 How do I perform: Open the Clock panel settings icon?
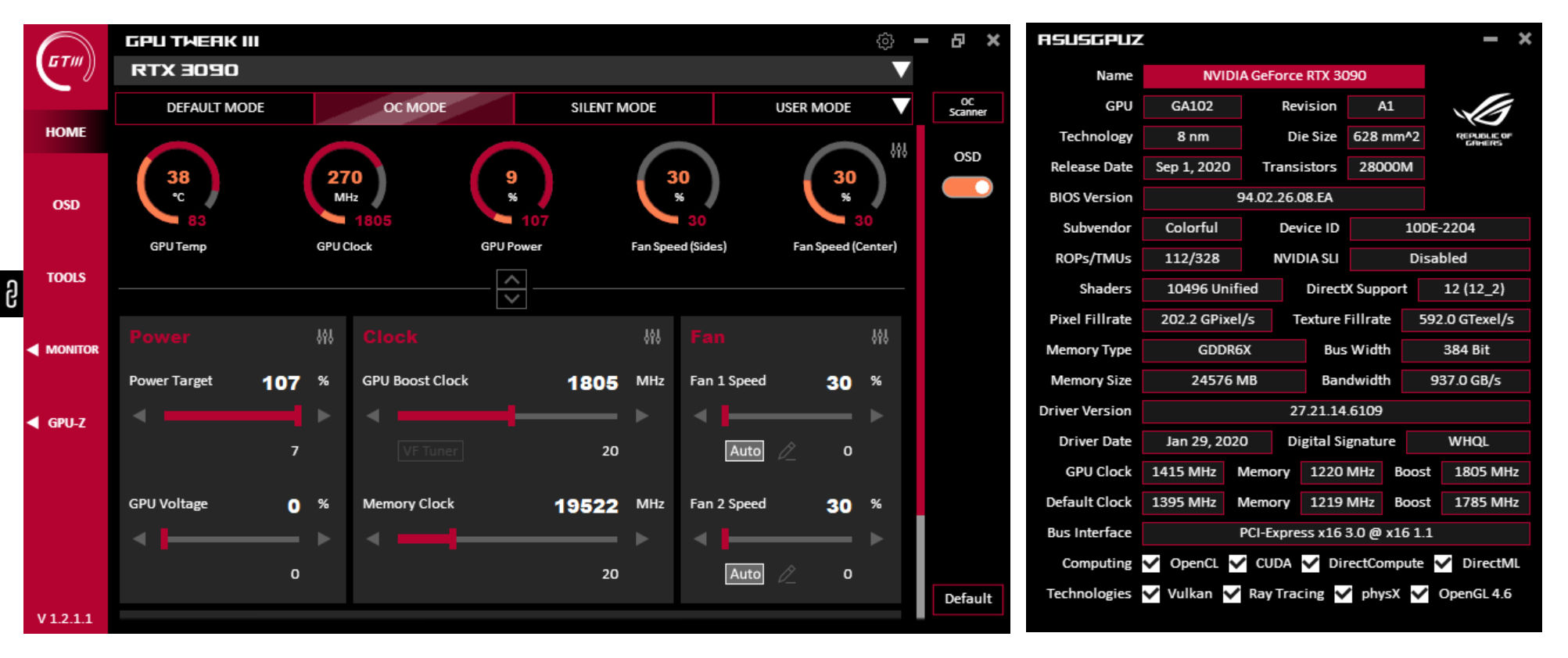click(652, 337)
